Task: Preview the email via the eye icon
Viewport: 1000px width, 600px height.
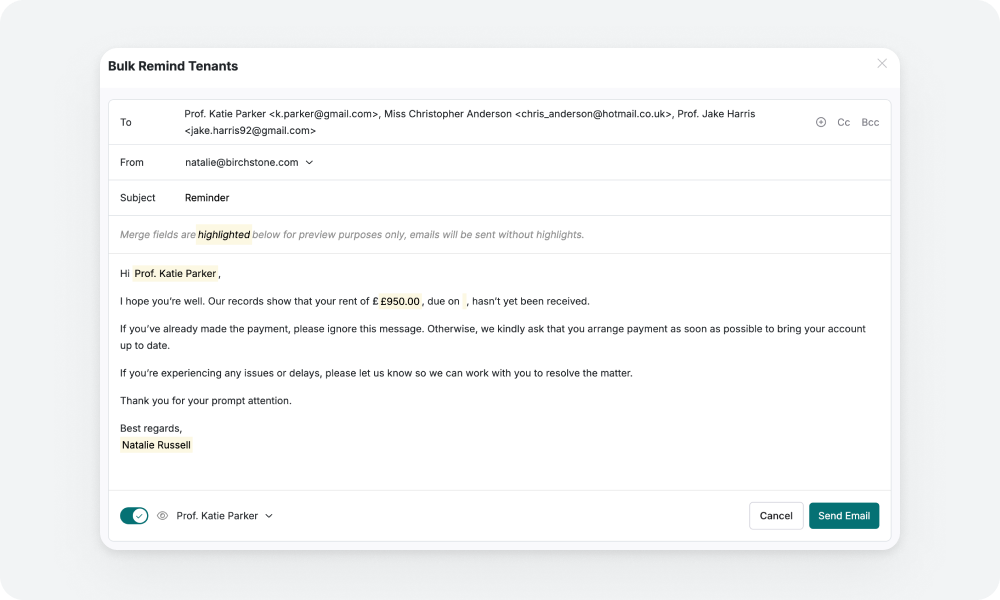Action: coord(161,515)
